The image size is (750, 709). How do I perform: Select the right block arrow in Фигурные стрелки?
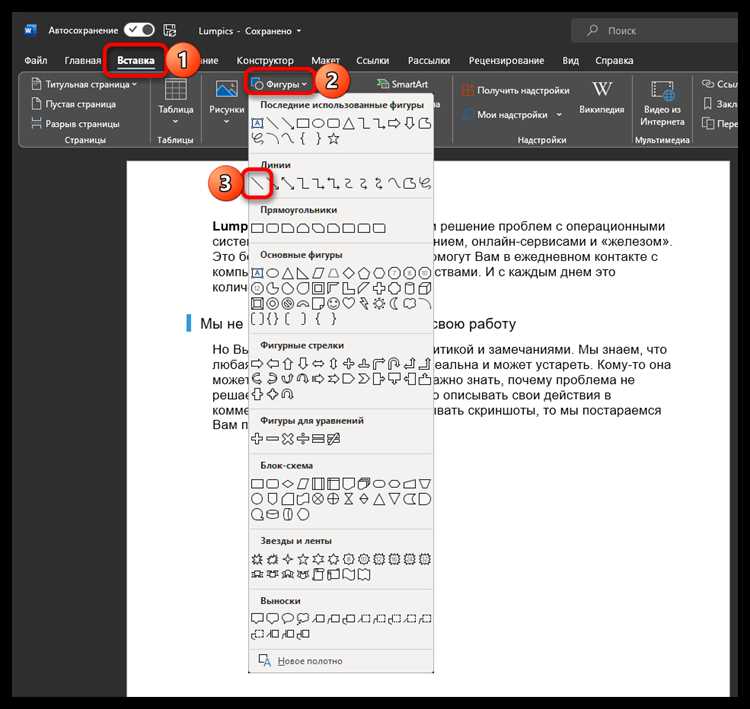coord(257,364)
